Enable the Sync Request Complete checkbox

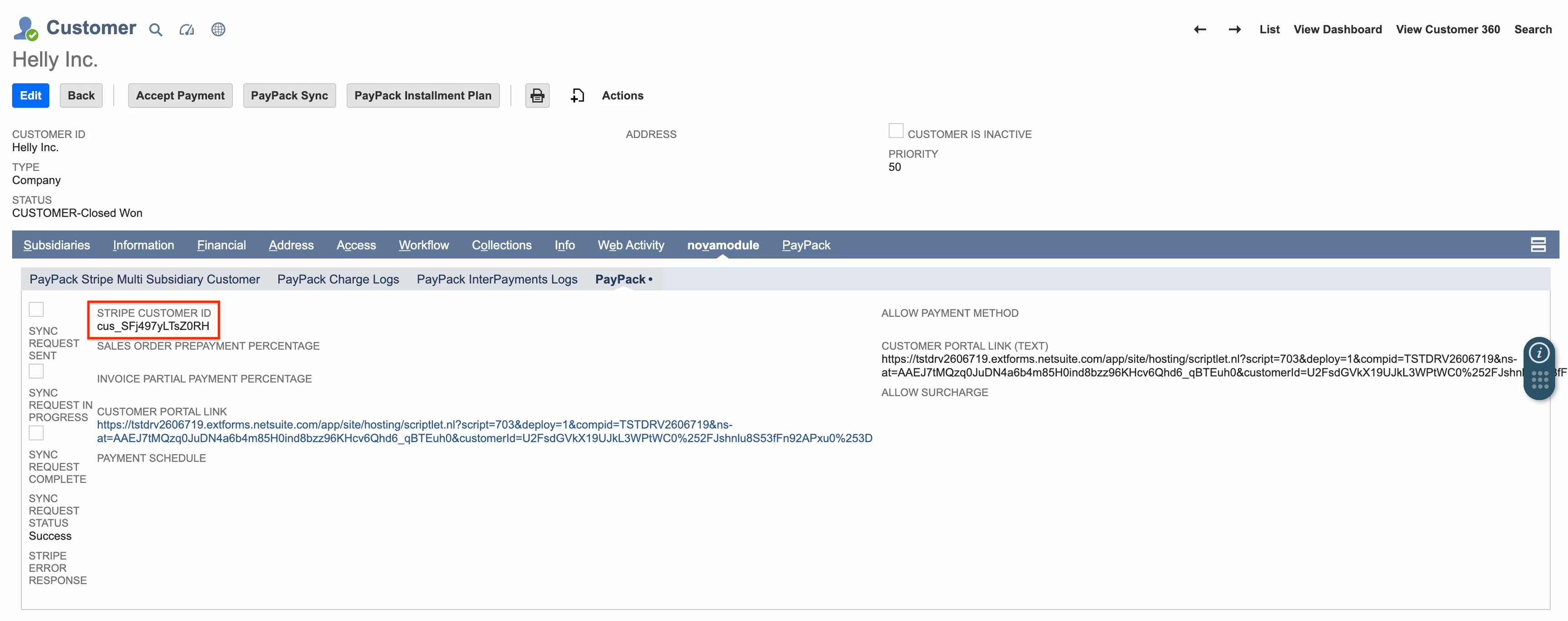point(36,433)
